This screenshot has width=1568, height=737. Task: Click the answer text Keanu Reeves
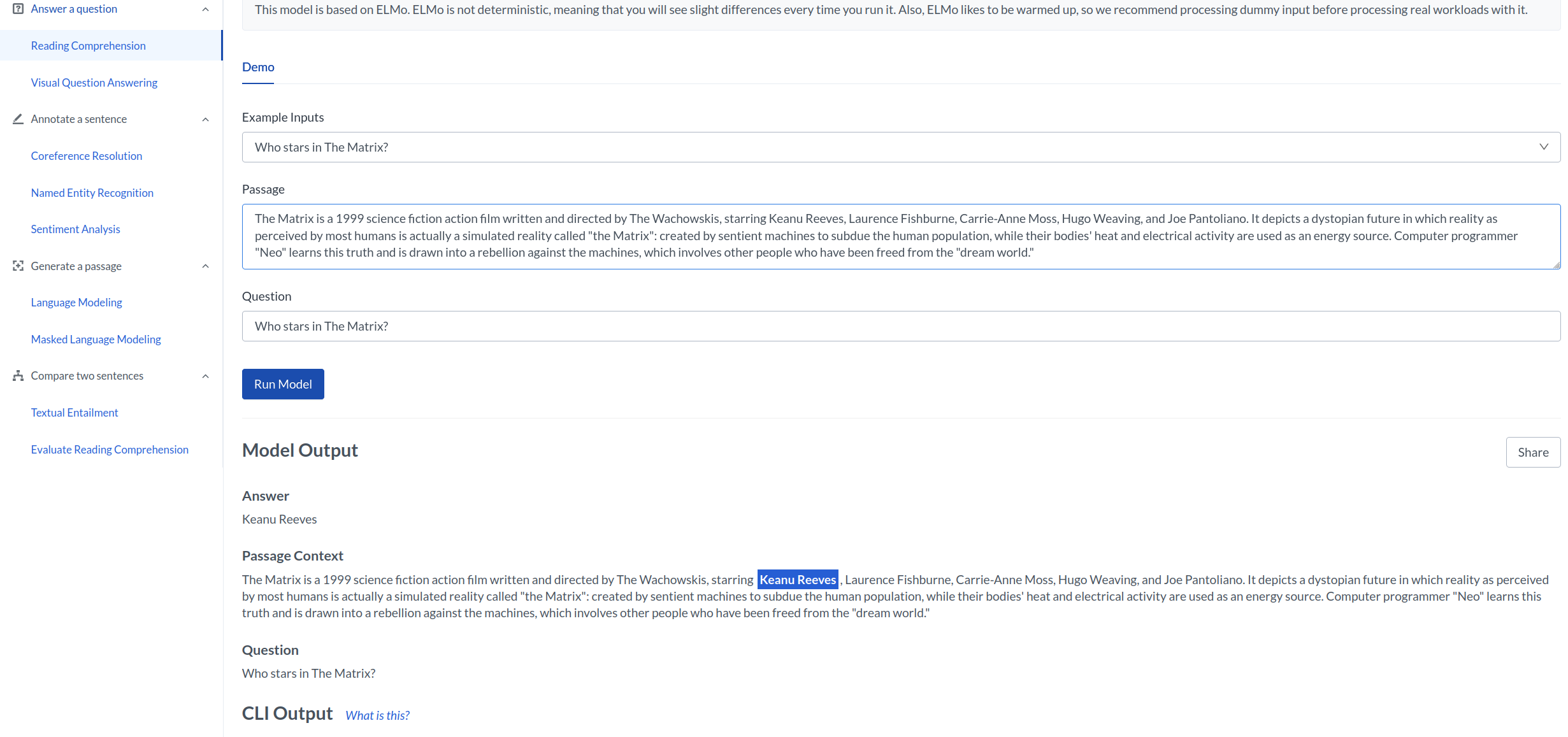[x=279, y=519]
